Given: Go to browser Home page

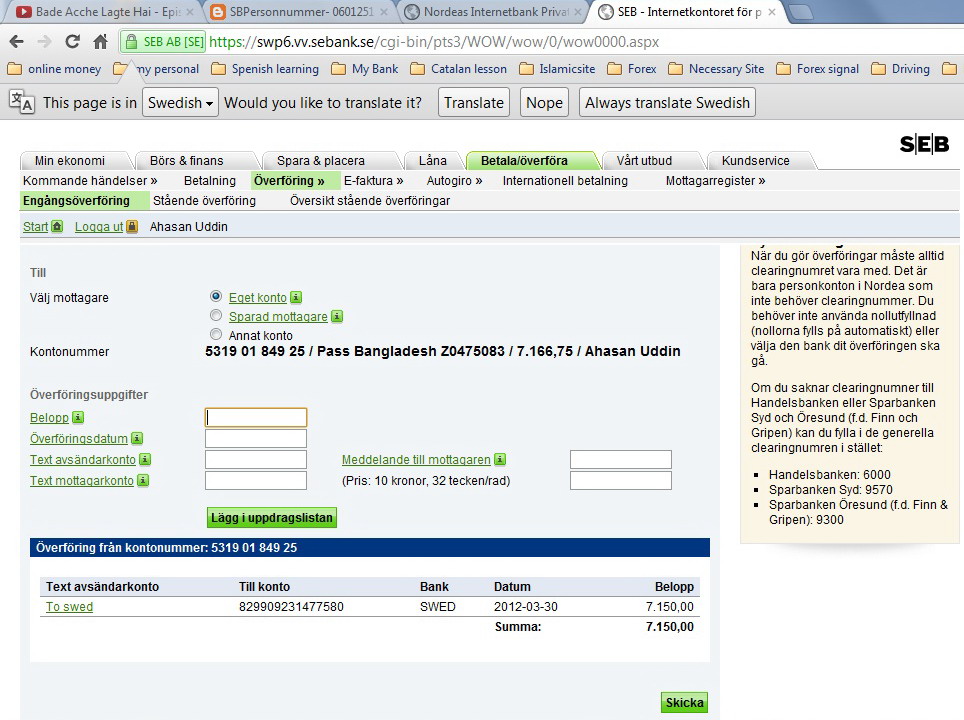Looking at the screenshot, I should [x=100, y=42].
